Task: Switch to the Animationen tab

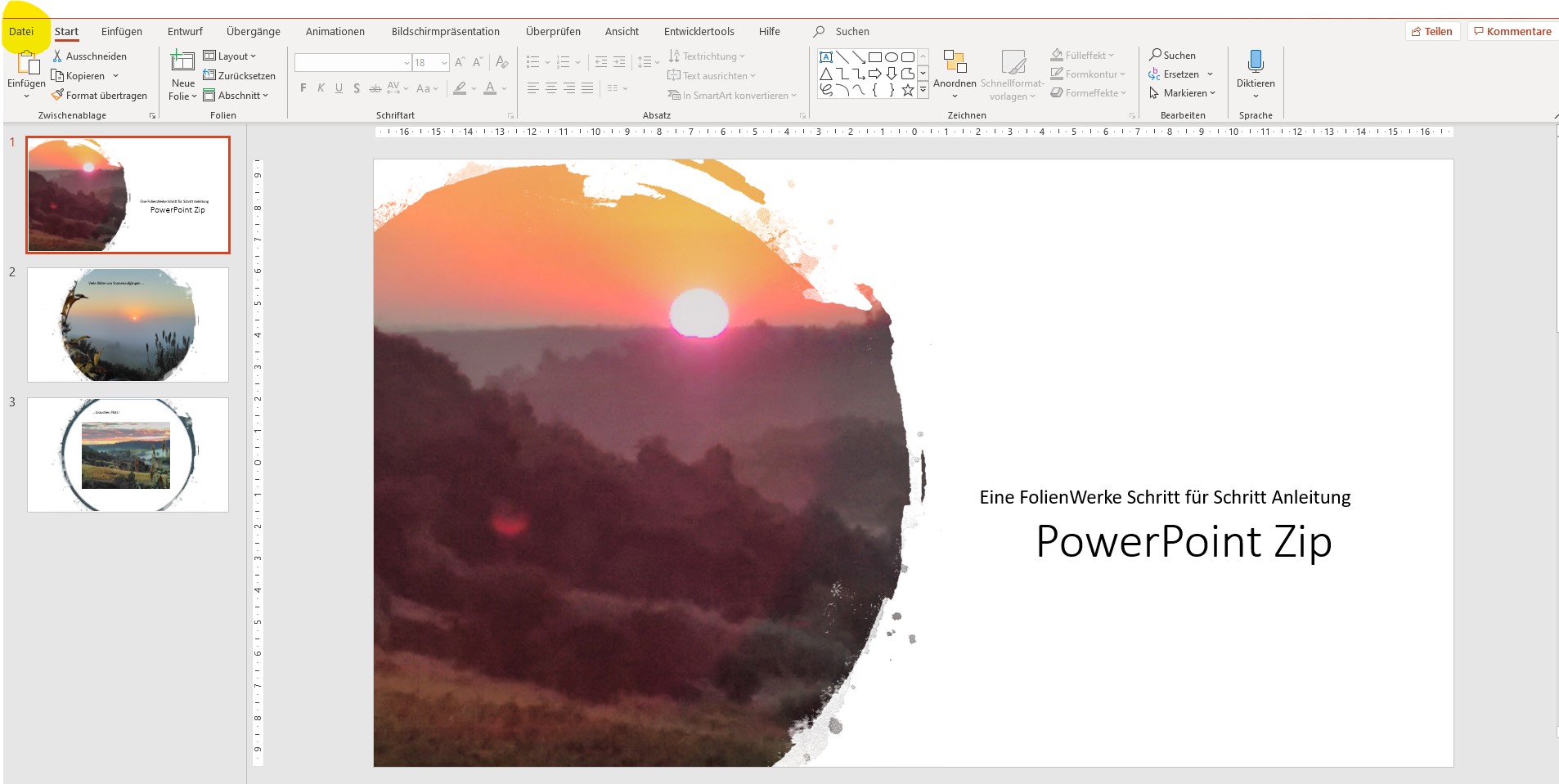Action: coord(335,31)
